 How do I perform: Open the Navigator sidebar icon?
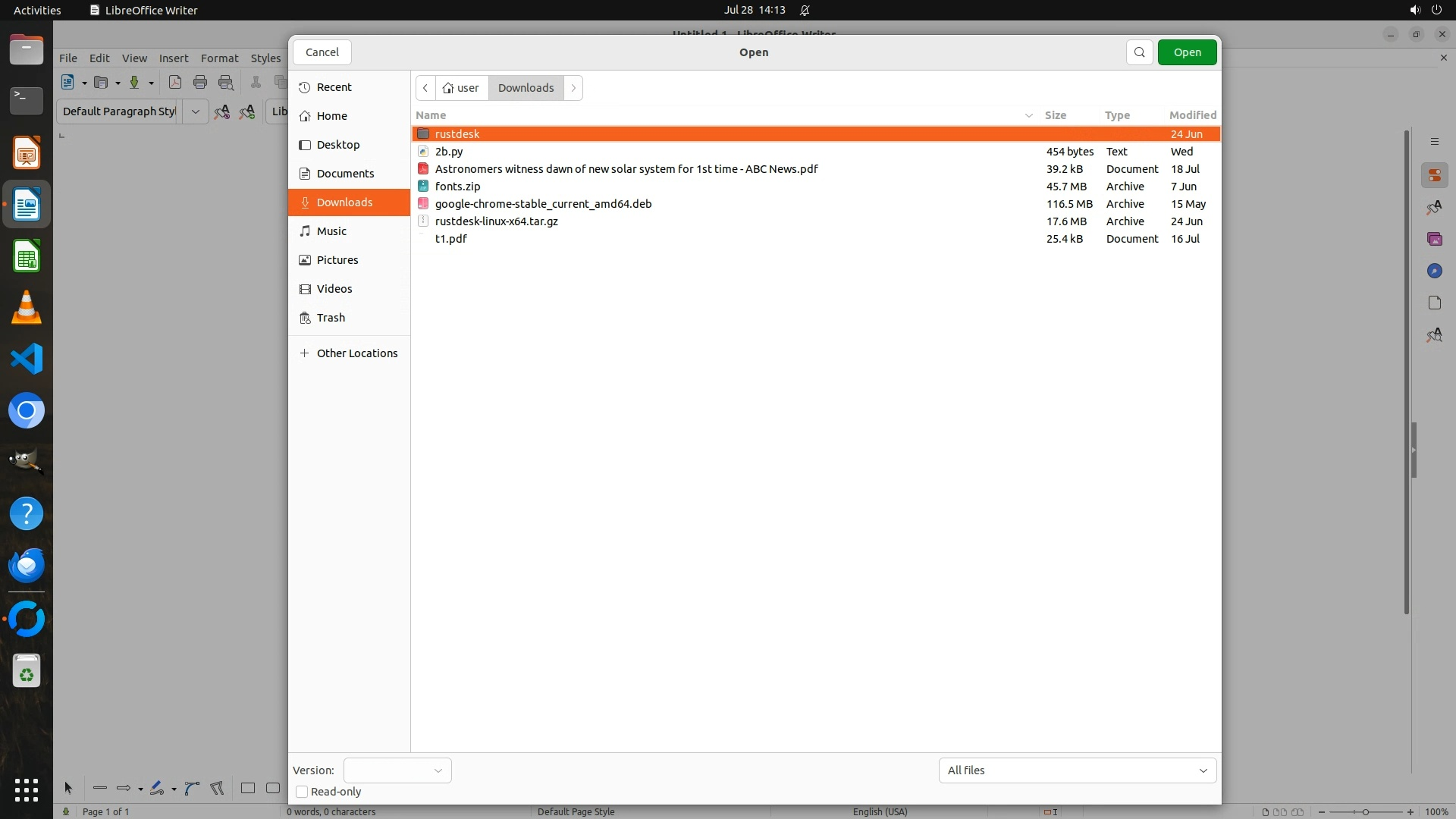point(1434,271)
